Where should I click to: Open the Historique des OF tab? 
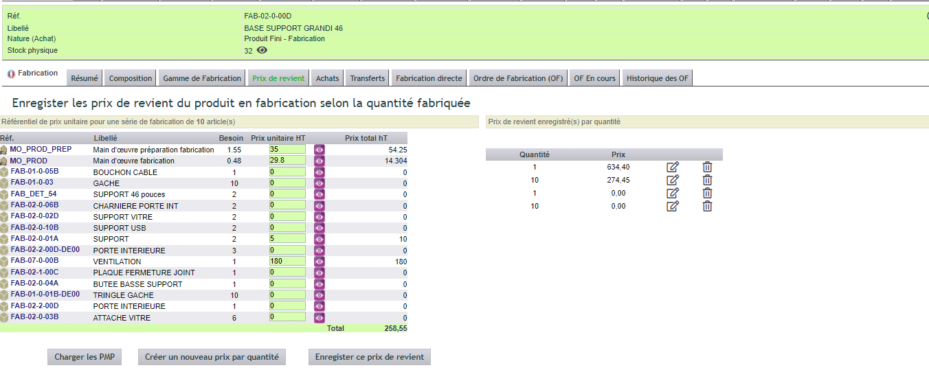tap(658, 78)
